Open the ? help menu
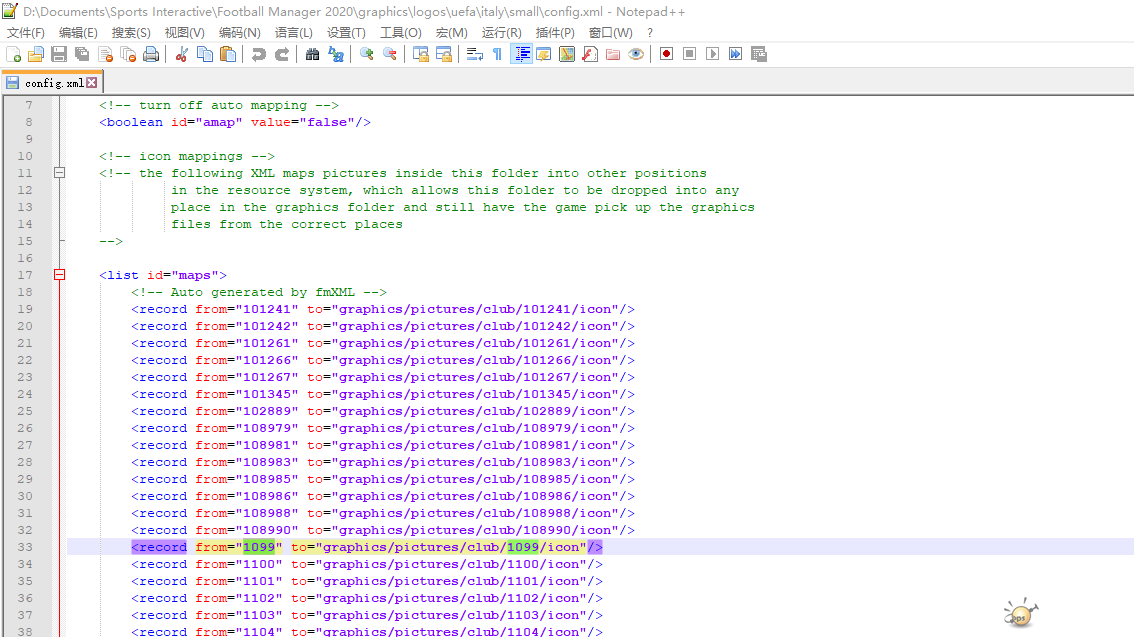The image size is (1134, 637). click(x=649, y=33)
